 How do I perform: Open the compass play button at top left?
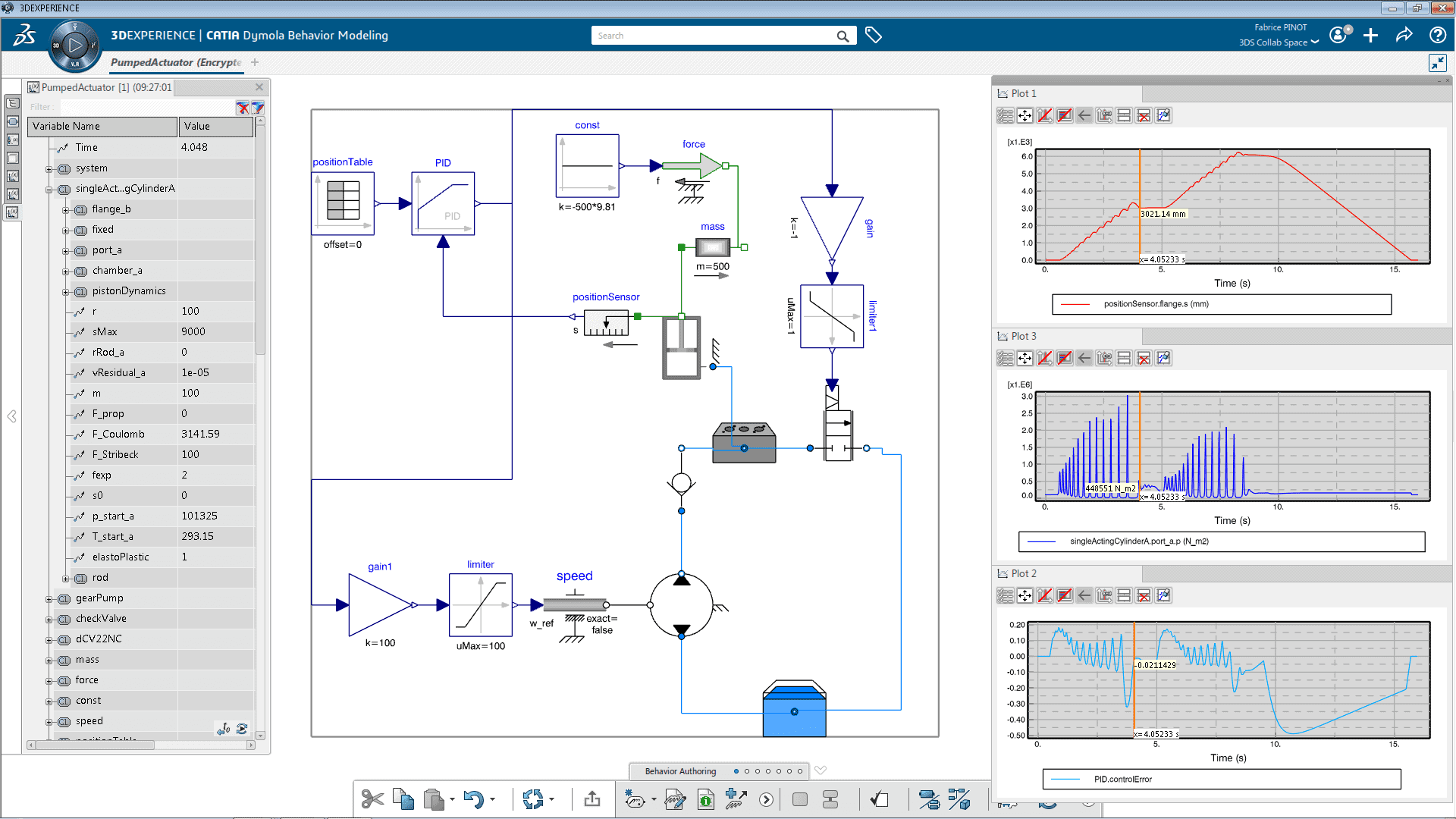pyautogui.click(x=74, y=45)
